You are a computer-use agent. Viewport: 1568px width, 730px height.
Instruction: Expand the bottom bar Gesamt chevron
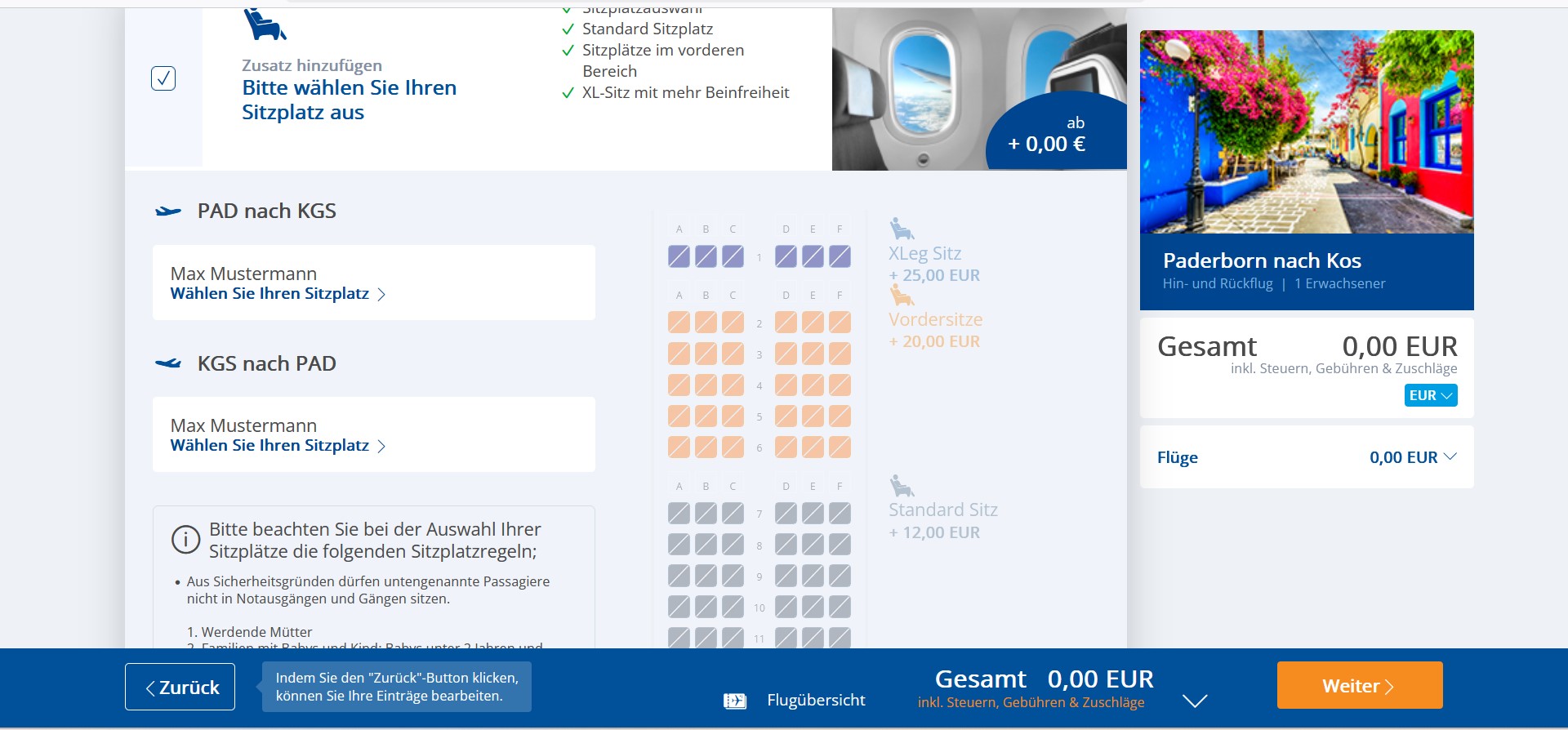tap(1194, 701)
